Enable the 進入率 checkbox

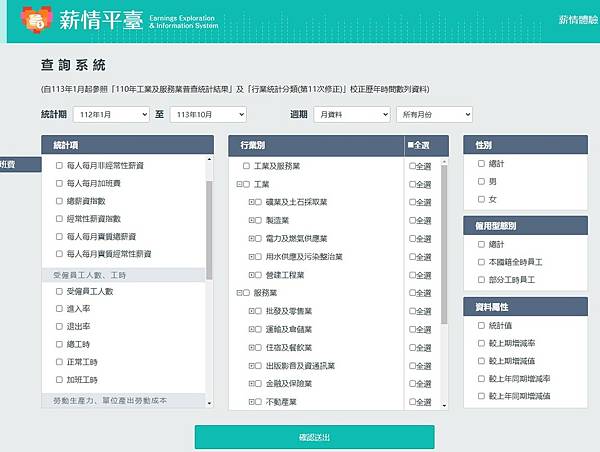click(x=59, y=308)
